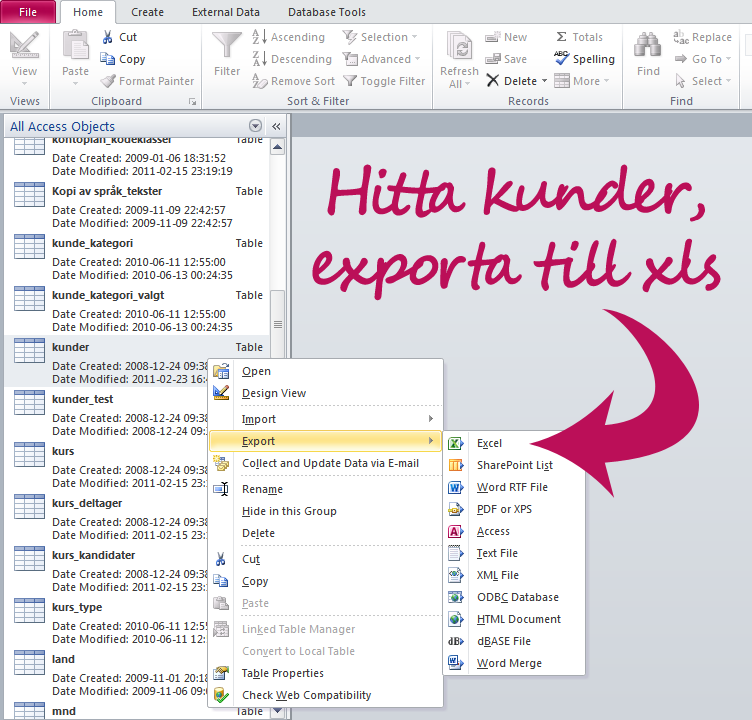Open the Delete dropdown in Records

(x=542, y=81)
